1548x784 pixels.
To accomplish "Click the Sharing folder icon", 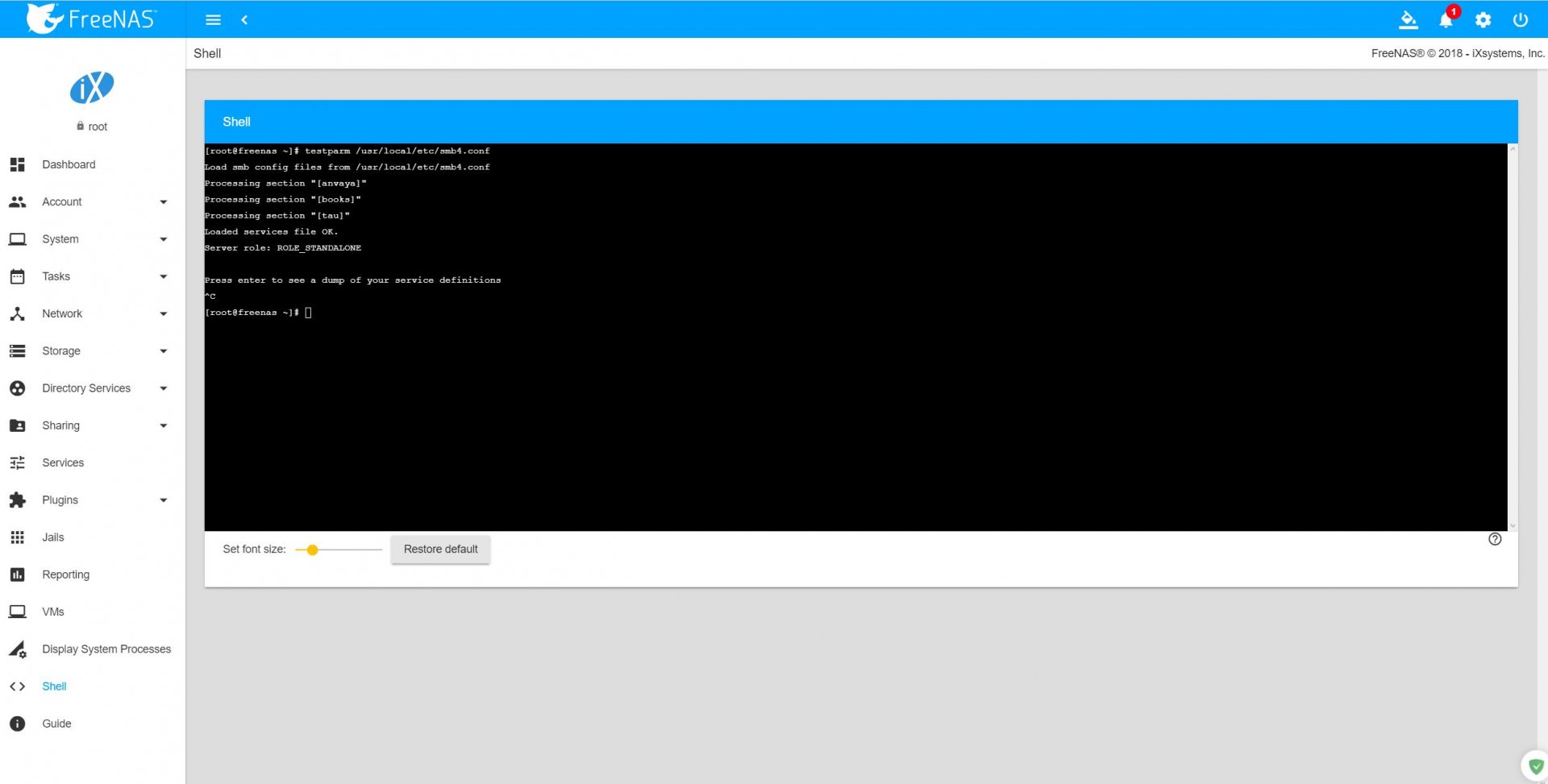I will tap(17, 425).
